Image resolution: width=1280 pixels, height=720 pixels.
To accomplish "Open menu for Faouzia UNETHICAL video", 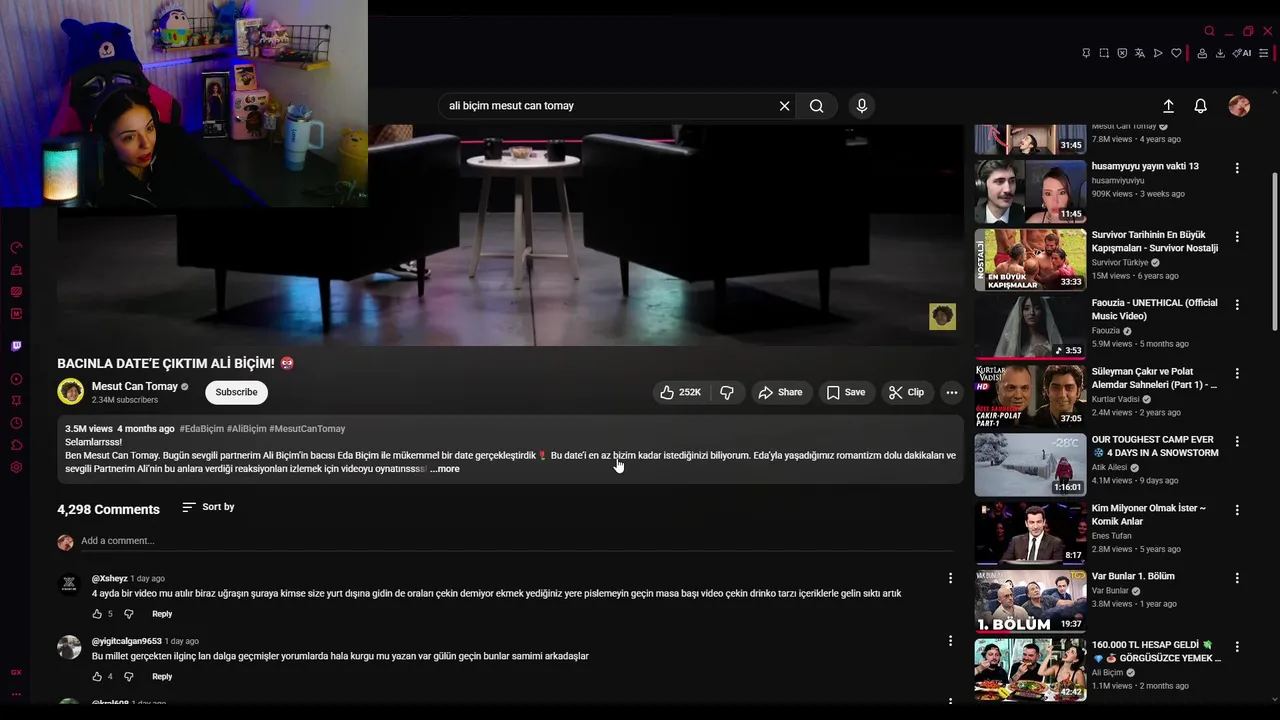I will coord(1237,305).
